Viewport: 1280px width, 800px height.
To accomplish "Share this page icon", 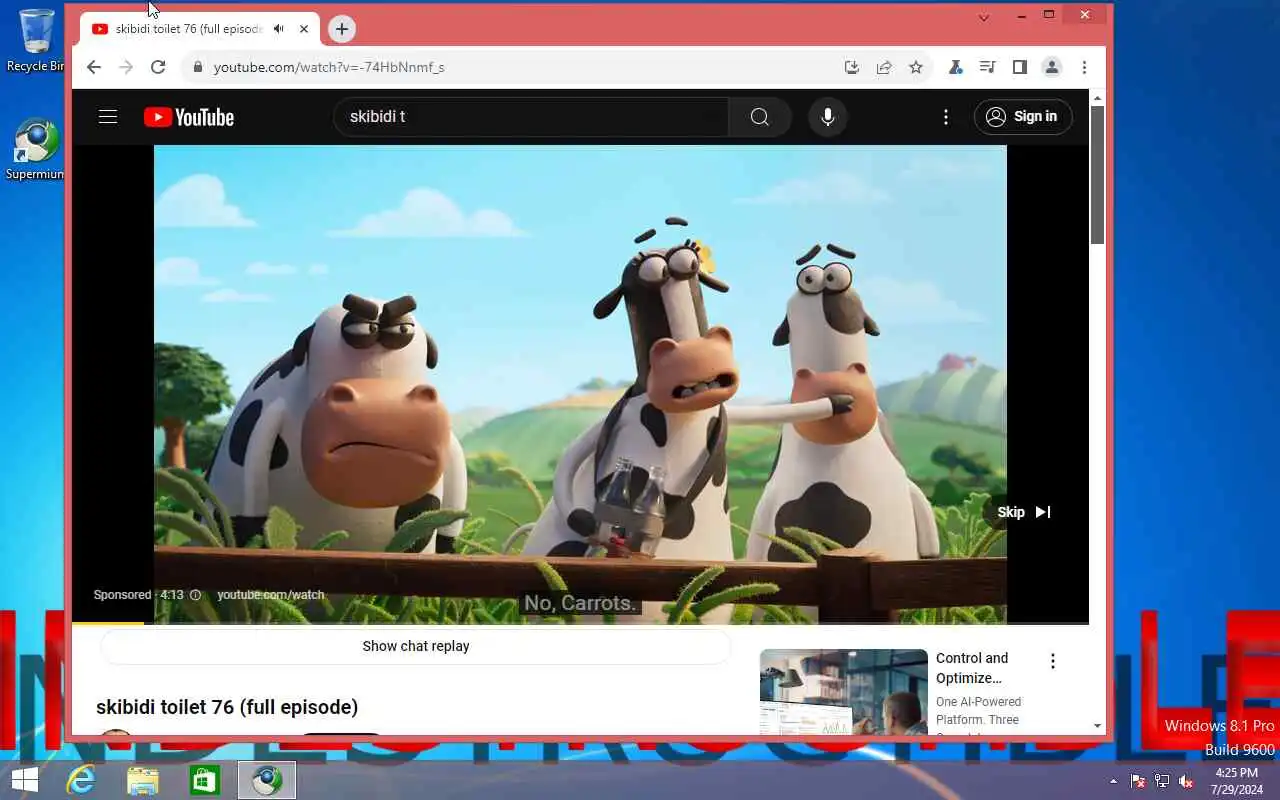I will [x=884, y=67].
